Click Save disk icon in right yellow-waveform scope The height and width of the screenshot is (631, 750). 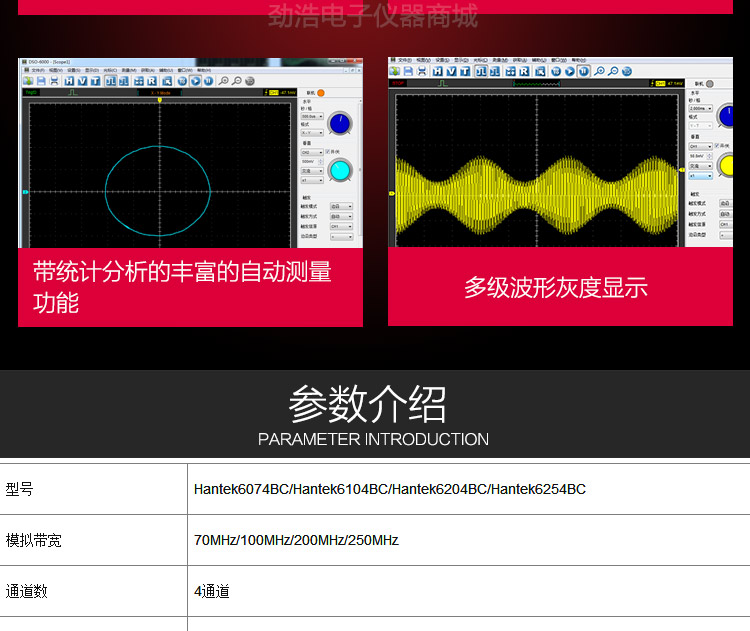[408, 71]
